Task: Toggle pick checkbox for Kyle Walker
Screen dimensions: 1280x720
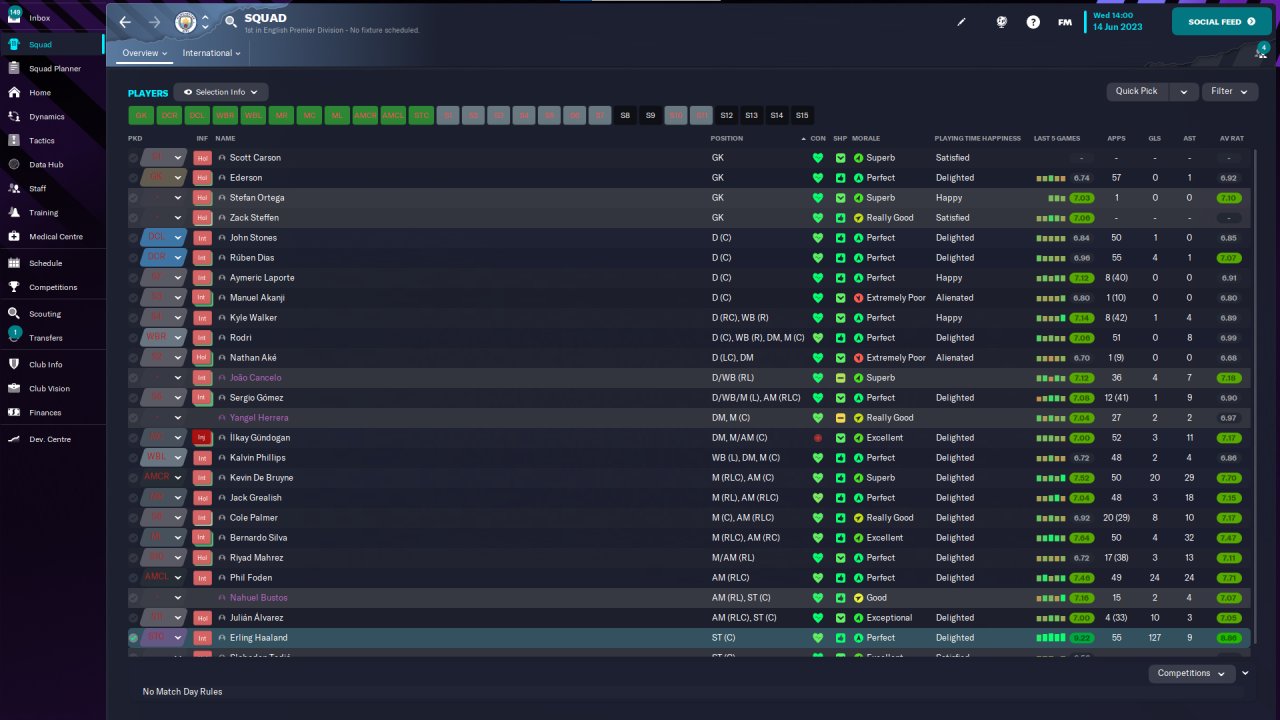Action: (134, 318)
